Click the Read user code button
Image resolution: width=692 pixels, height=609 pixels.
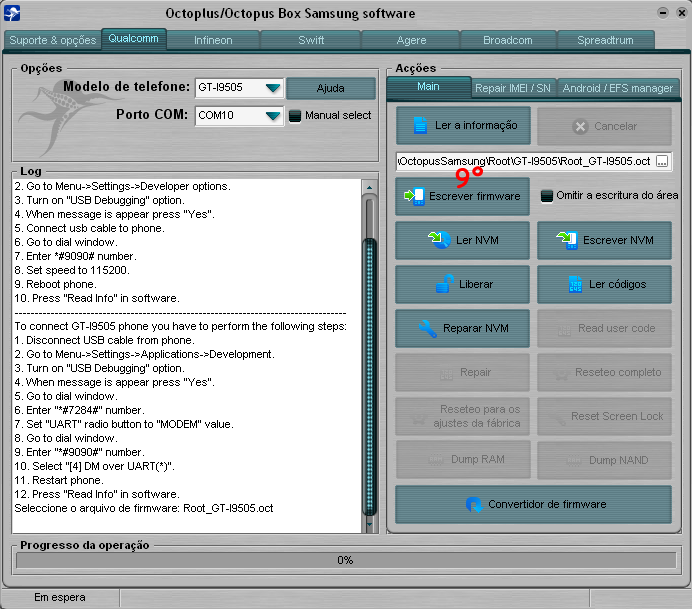[x=604, y=328]
